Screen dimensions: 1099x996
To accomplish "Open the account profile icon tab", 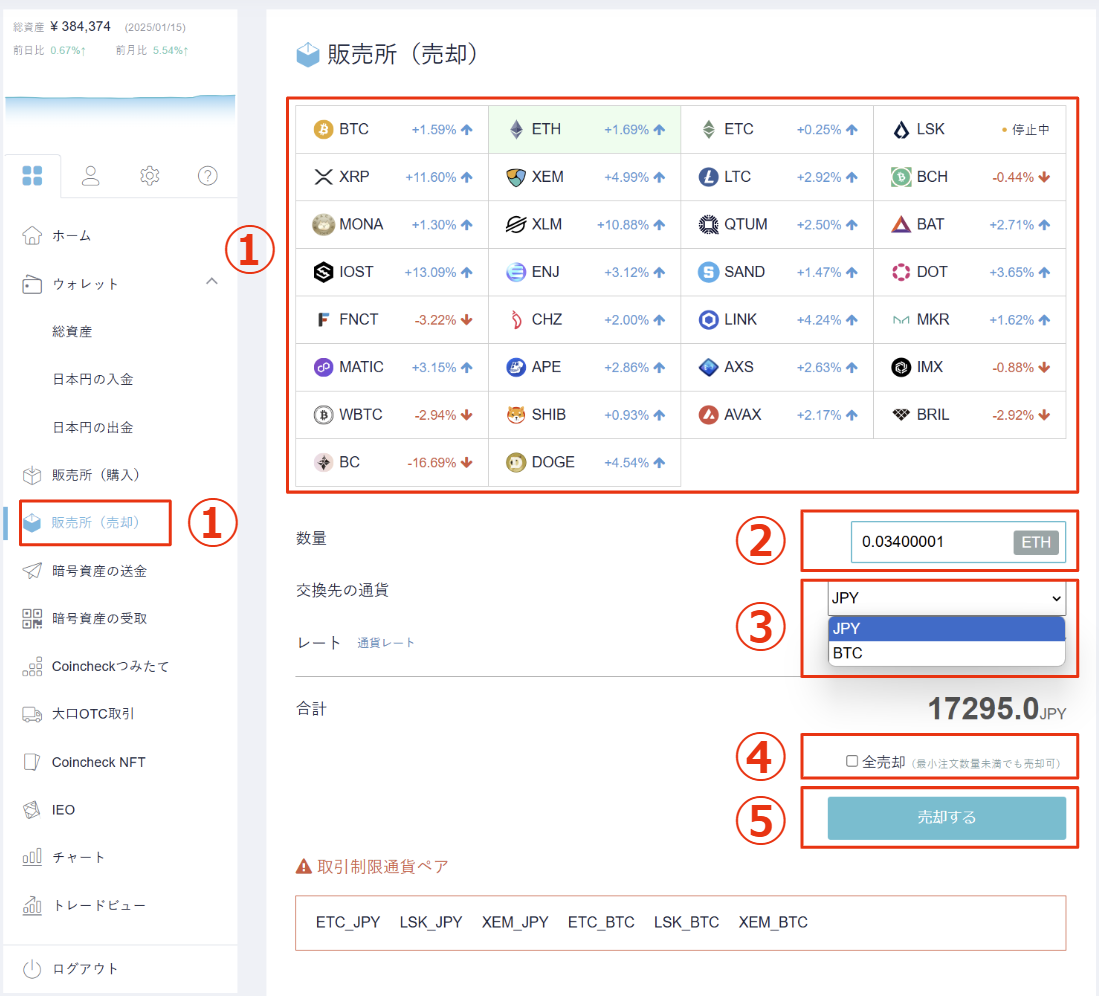I will tap(90, 175).
